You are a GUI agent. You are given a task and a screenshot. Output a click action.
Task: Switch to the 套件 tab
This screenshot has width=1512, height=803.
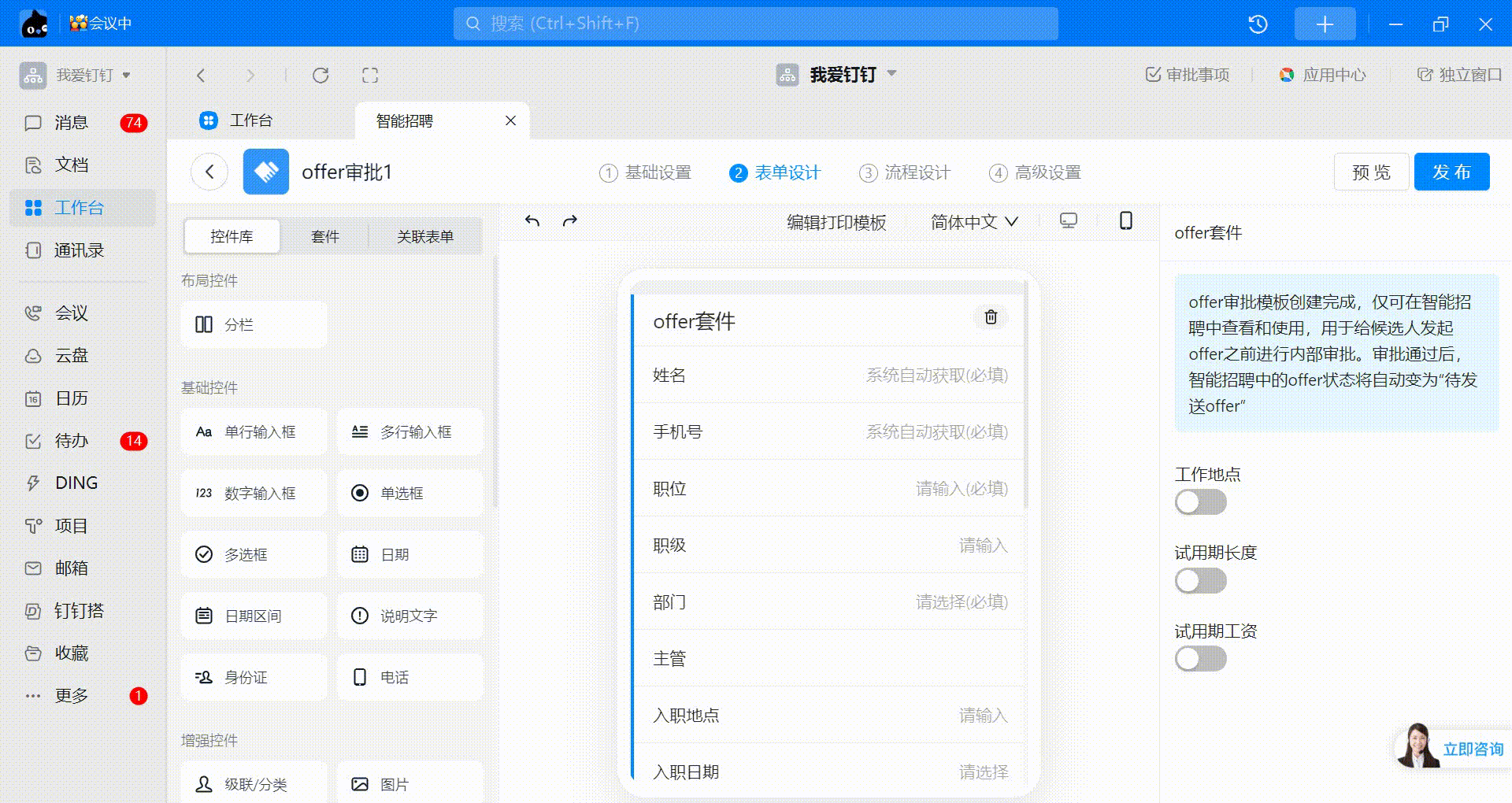(324, 237)
